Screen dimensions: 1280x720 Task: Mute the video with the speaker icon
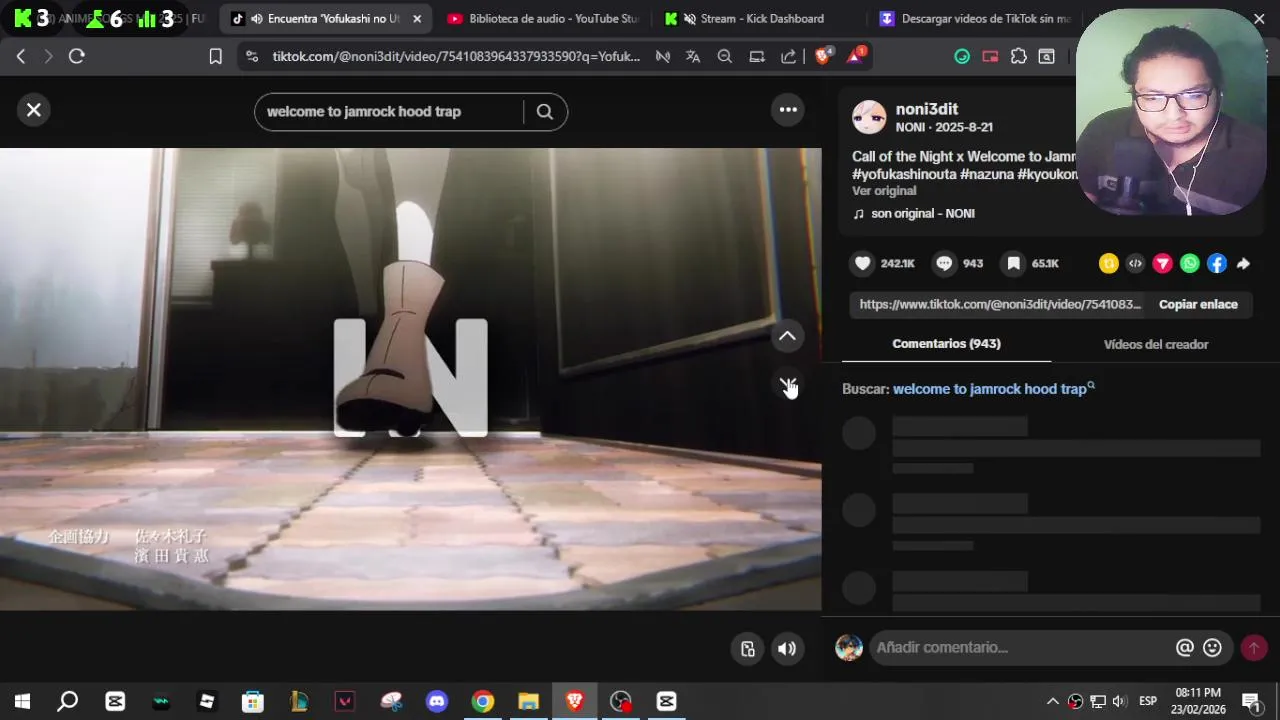(x=787, y=648)
